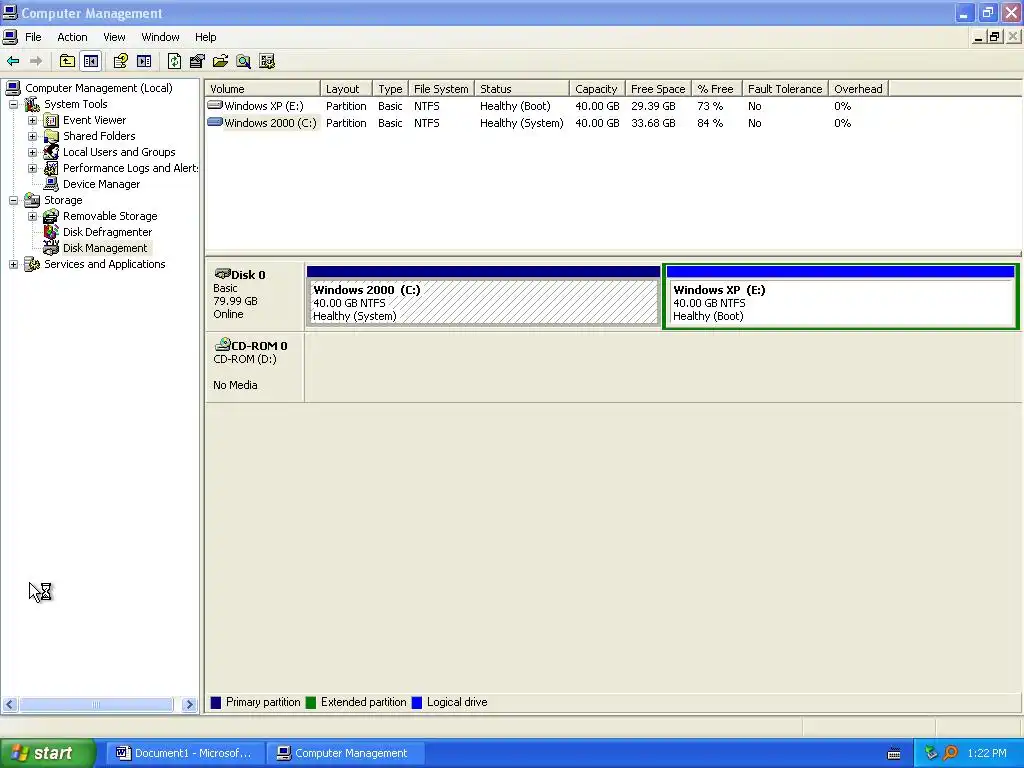
Task: Select the Disk 0 label panel
Action: [x=255, y=295]
